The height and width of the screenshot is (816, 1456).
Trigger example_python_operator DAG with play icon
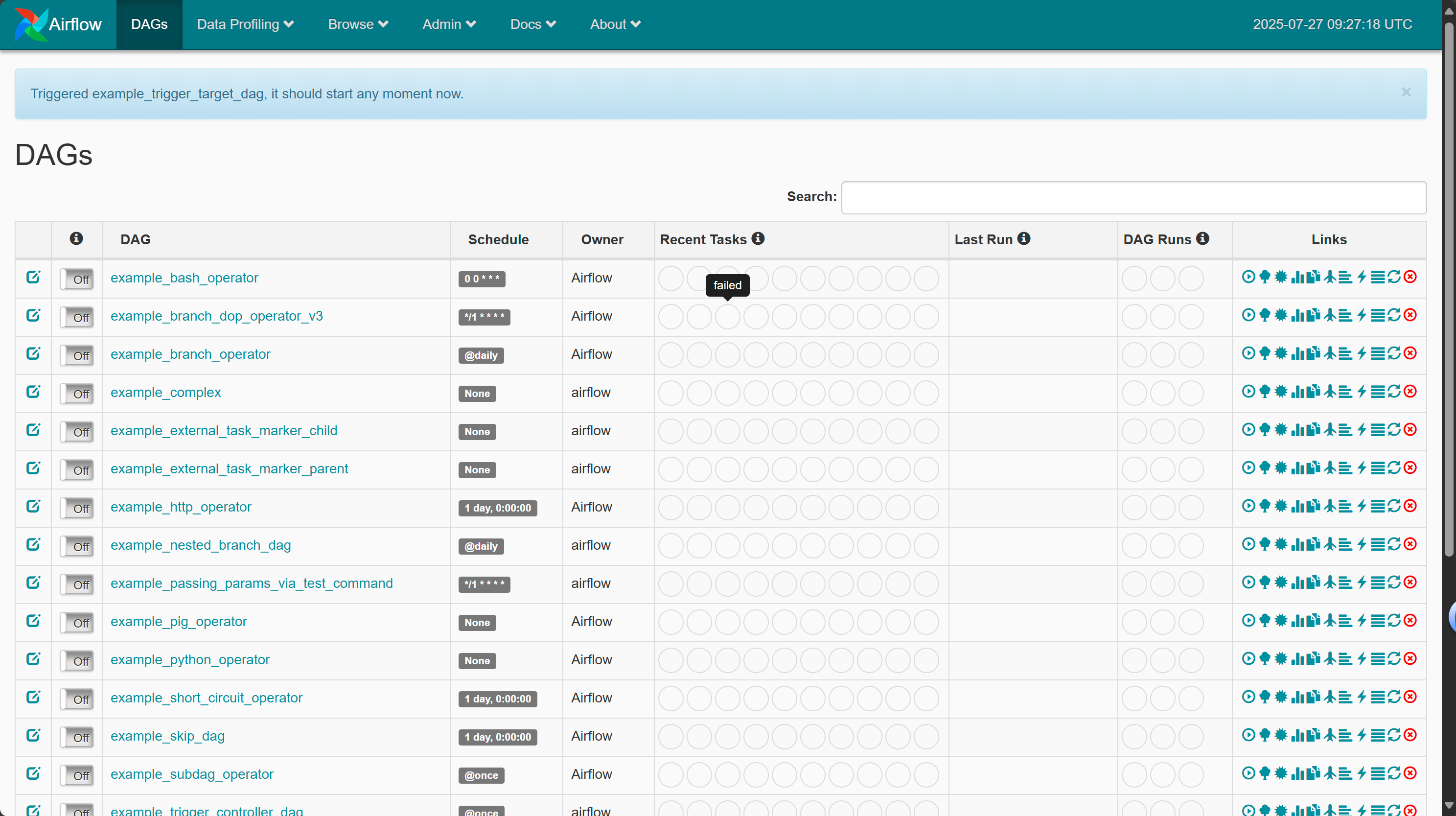1248,658
